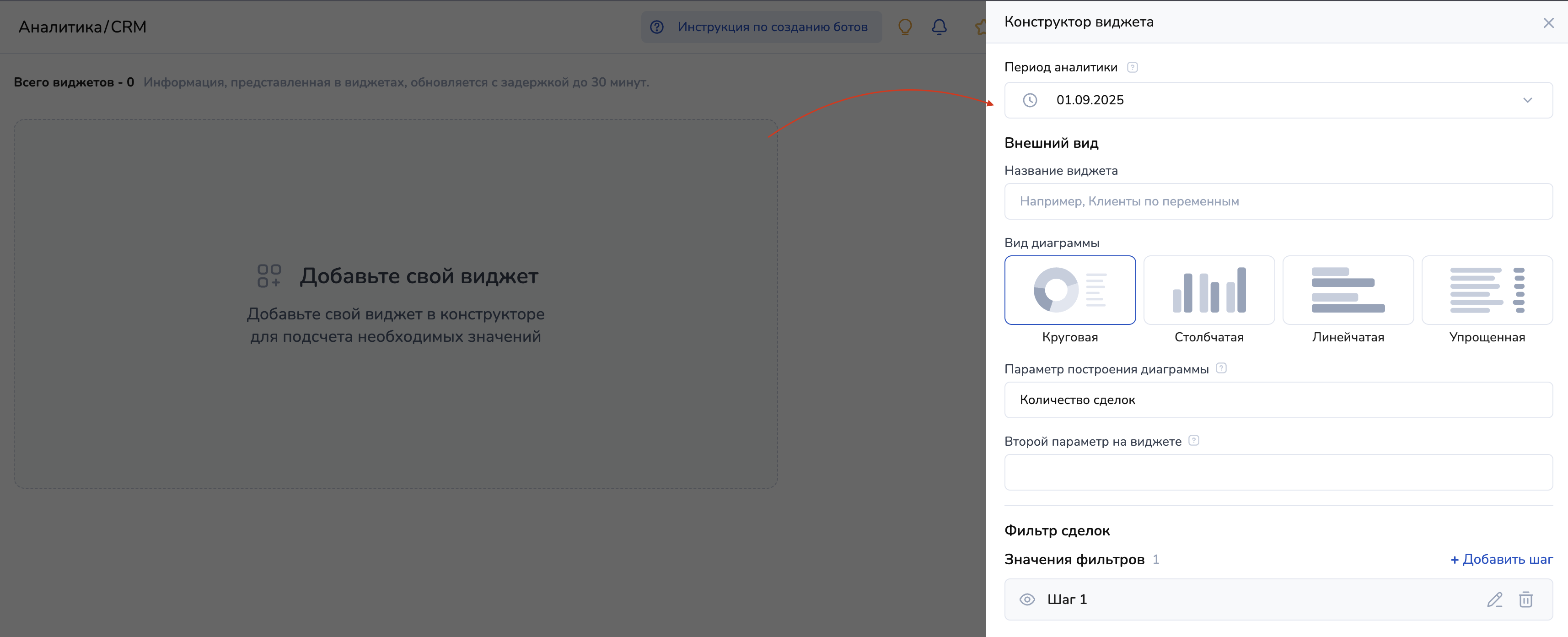
Task: Click the lightbulb ideas icon in header
Action: click(x=905, y=27)
